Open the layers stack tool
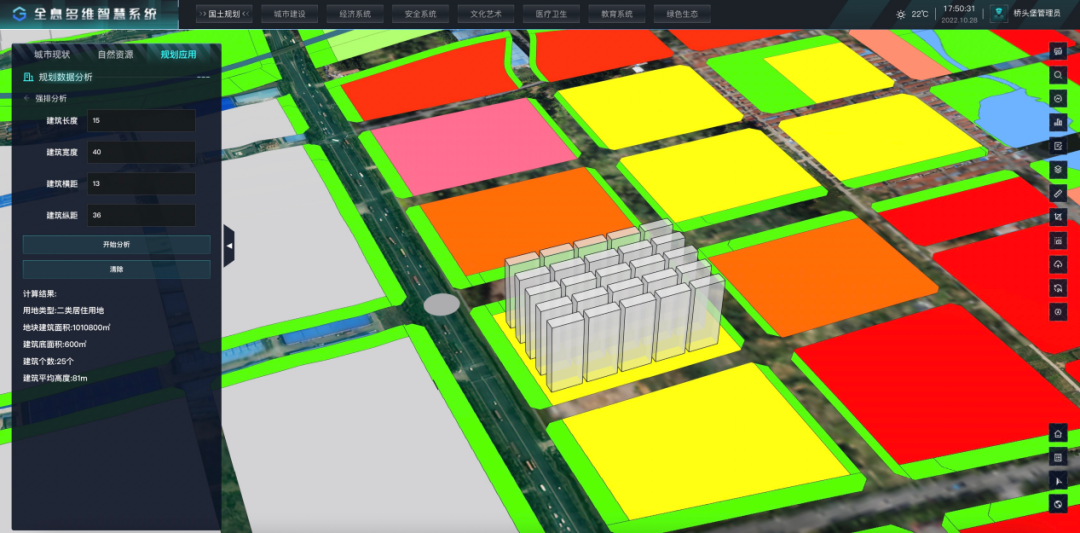1080x533 pixels. pos(1058,169)
